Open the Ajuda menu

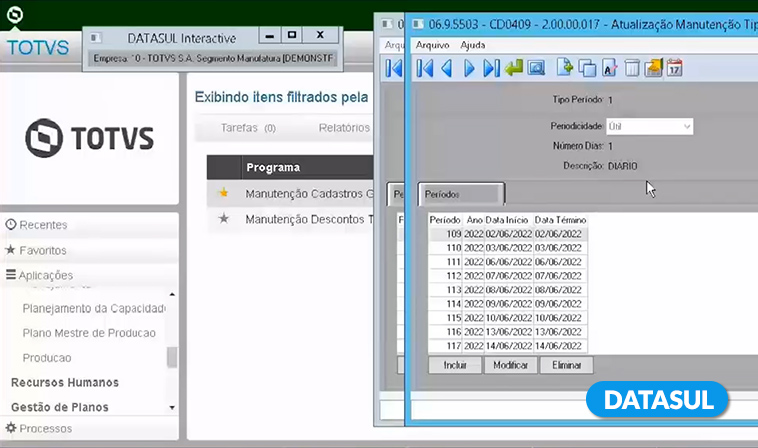coord(473,45)
